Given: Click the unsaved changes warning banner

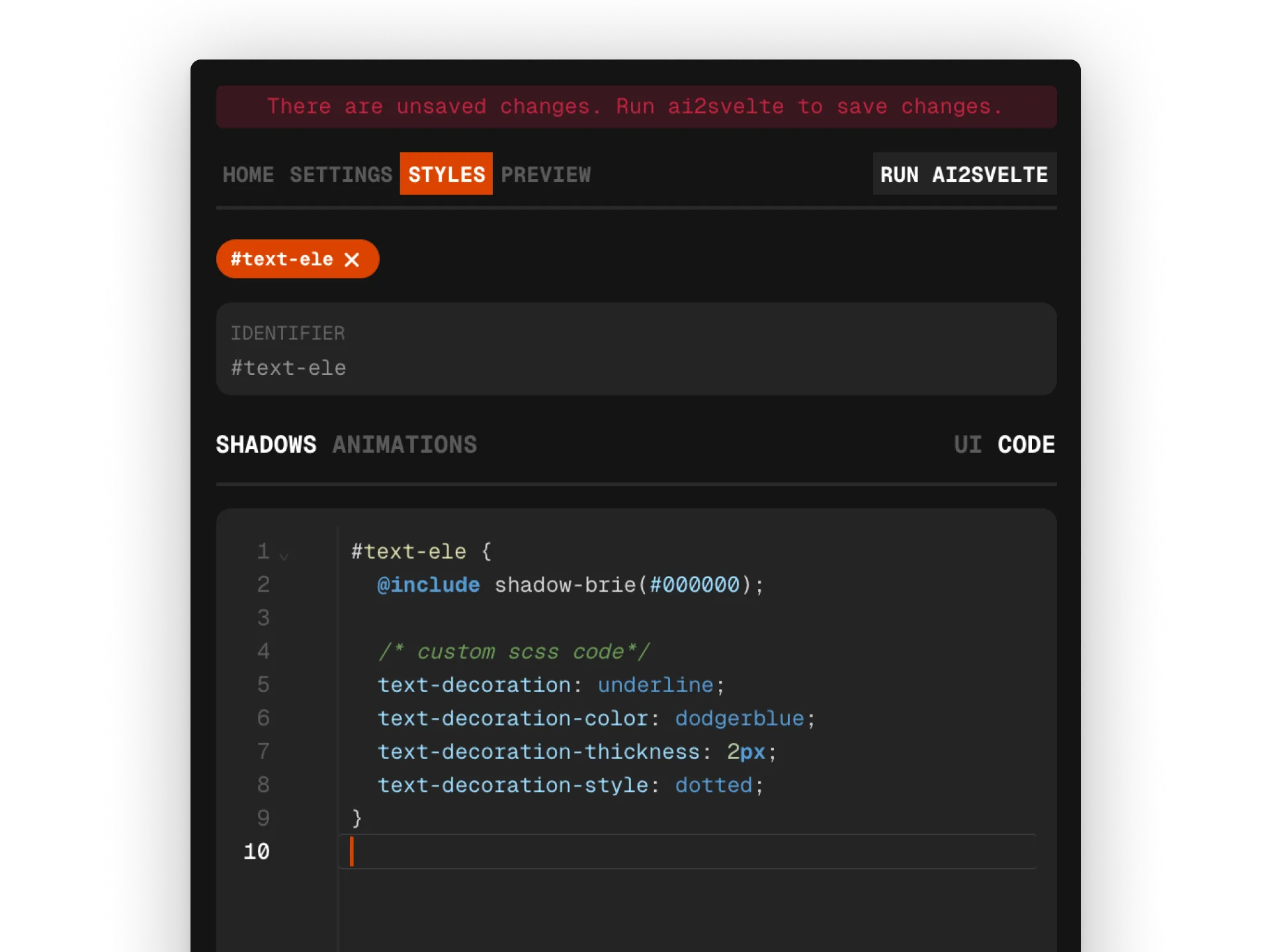Looking at the screenshot, I should point(634,106).
